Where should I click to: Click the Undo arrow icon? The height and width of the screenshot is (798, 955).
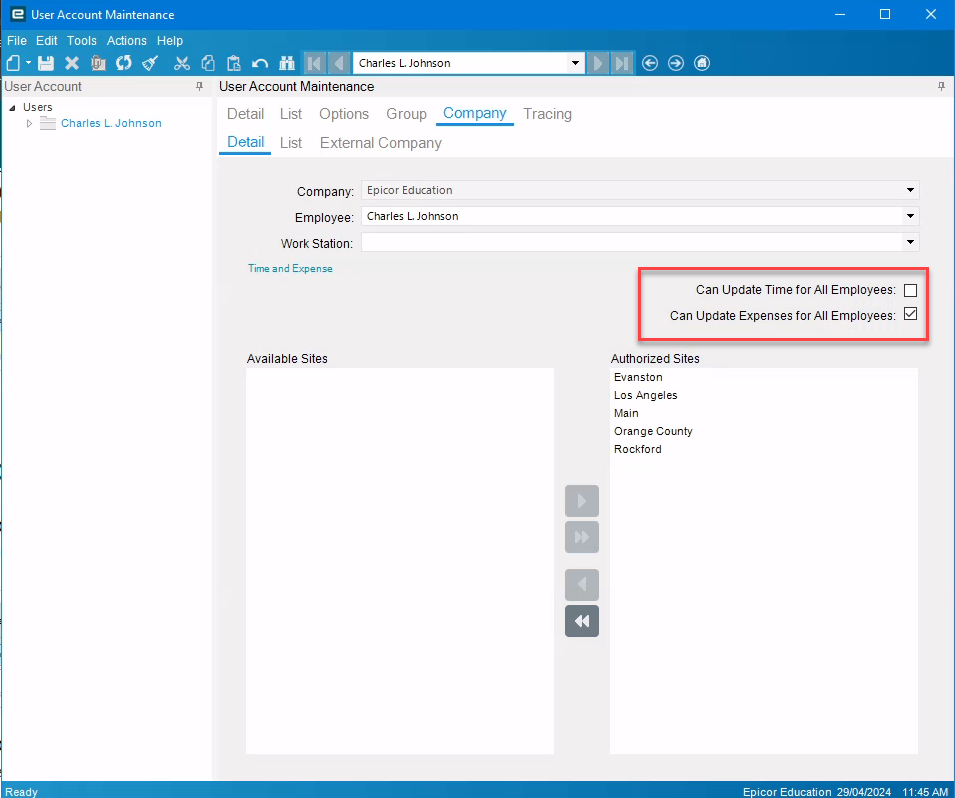click(x=260, y=63)
